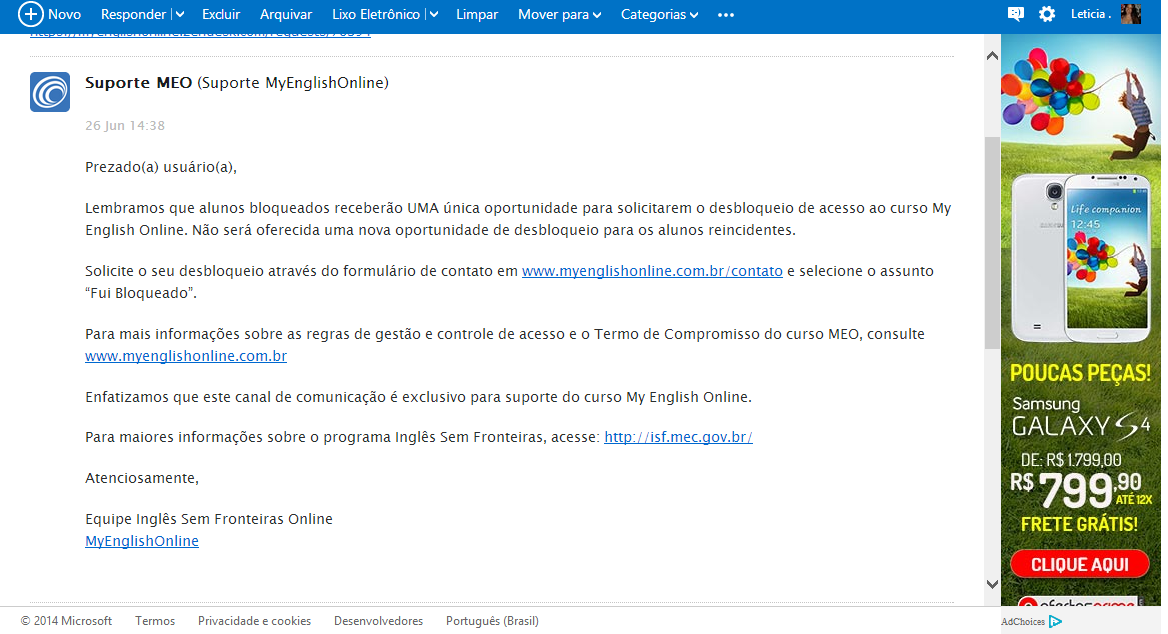Click the 'Atenciosamente,' line

click(142, 478)
